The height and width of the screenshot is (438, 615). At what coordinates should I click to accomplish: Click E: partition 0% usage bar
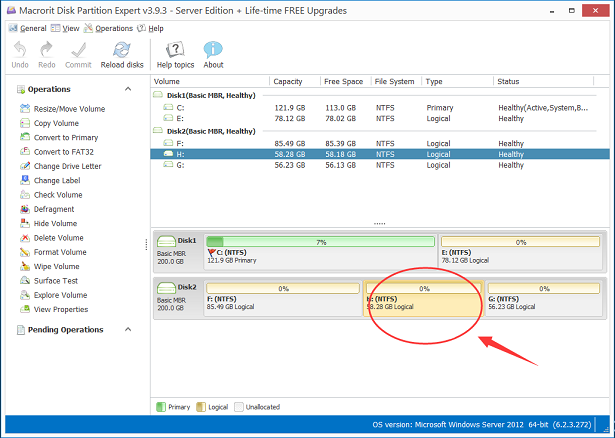[x=520, y=242]
